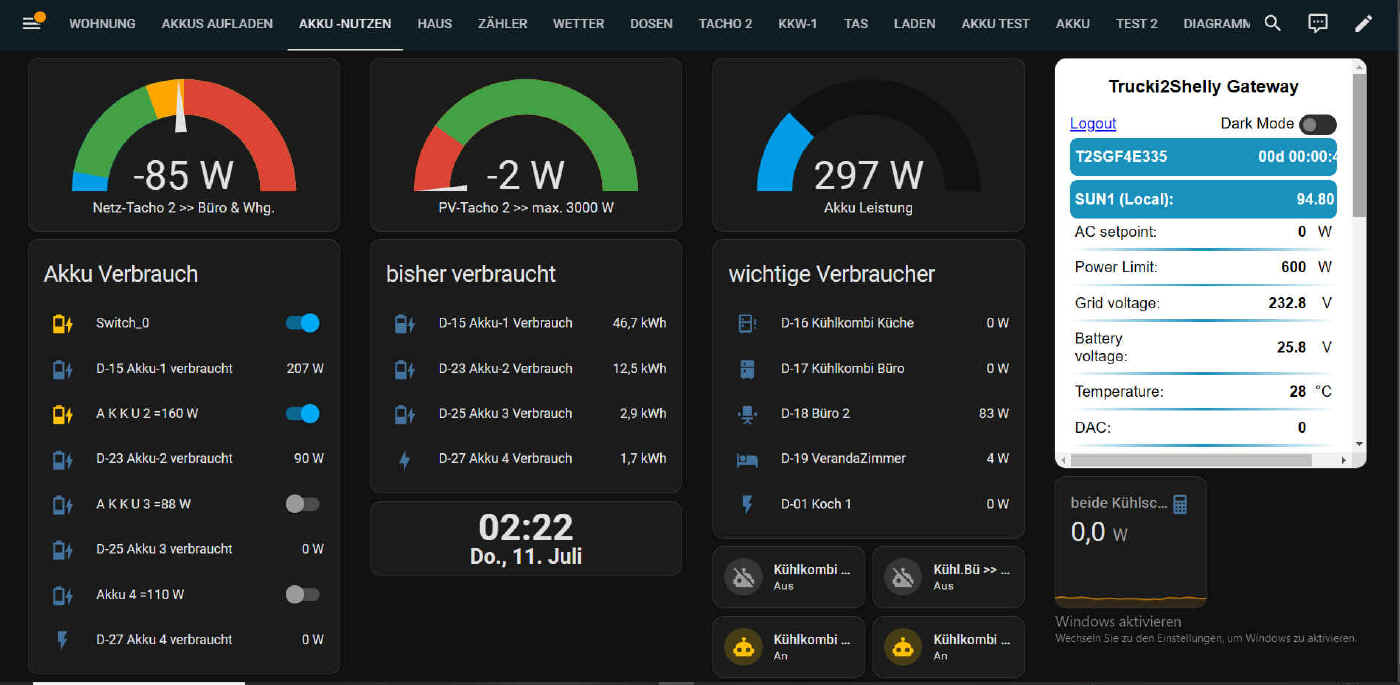This screenshot has width=1400, height=685.
Task: Click the Akku Leistung gauge showing 297 W
Action: [x=868, y=145]
